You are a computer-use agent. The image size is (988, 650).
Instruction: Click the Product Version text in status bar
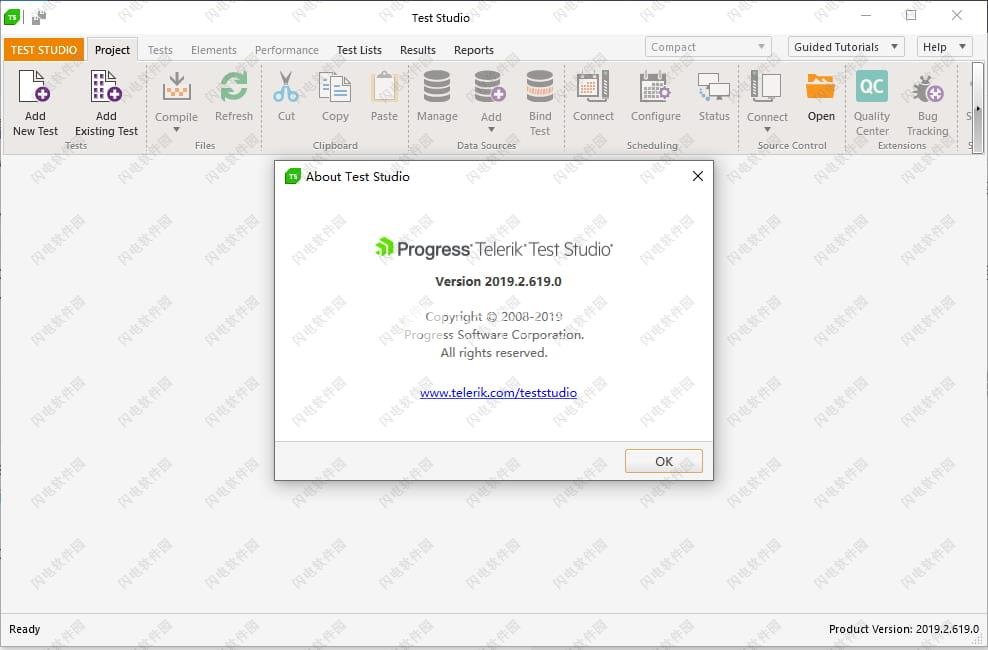tap(904, 629)
